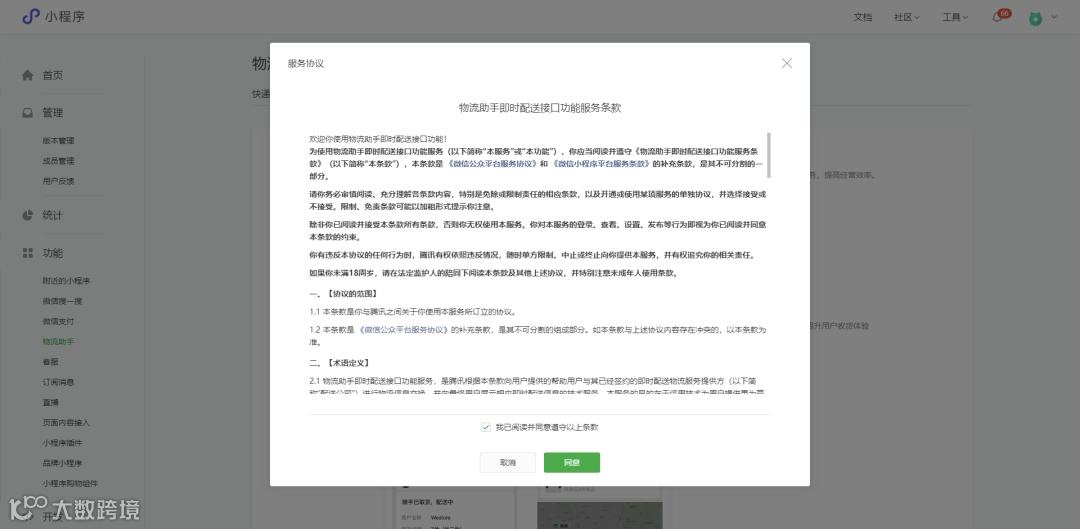Viewport: 1080px width, 529px height.
Task: Open 《微信小程序平台服务条款》 link
Action: pos(601,164)
